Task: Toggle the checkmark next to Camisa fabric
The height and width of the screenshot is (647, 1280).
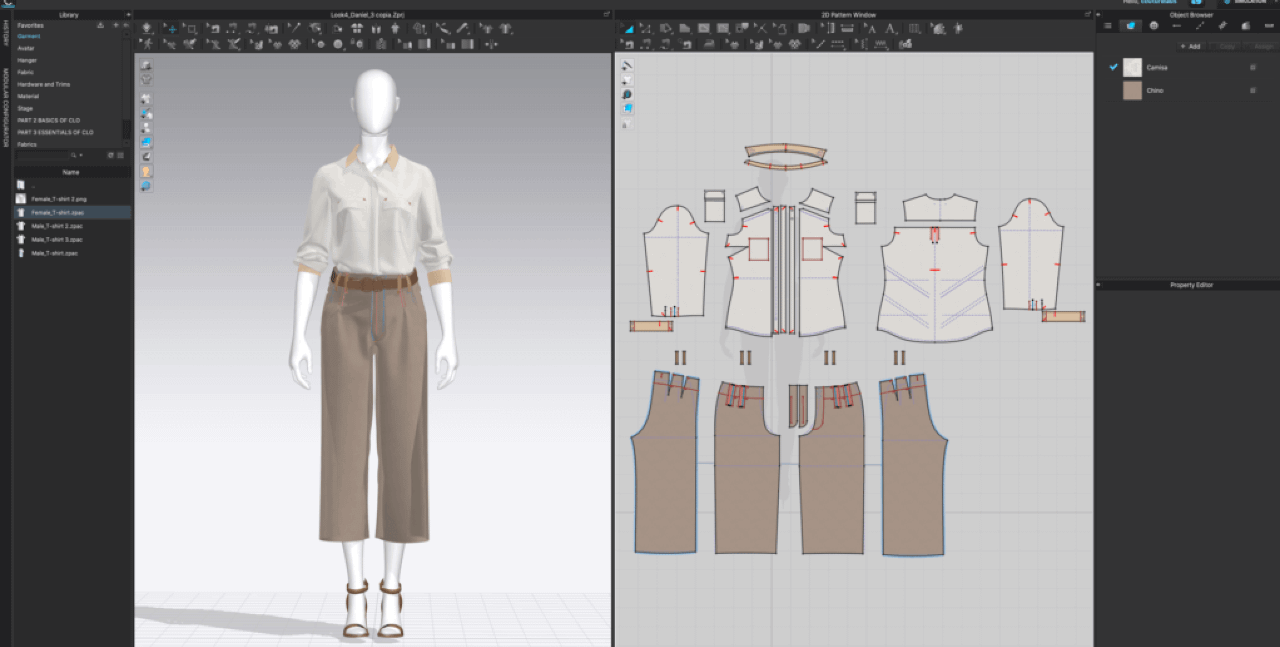Action: coord(1113,67)
